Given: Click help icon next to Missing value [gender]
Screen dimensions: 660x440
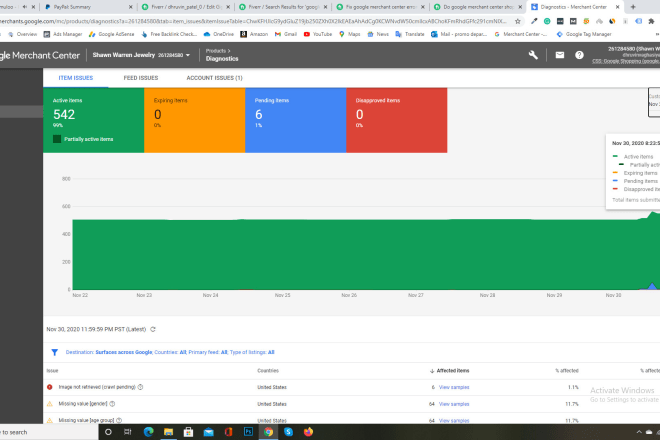Looking at the screenshot, I should (112, 404).
